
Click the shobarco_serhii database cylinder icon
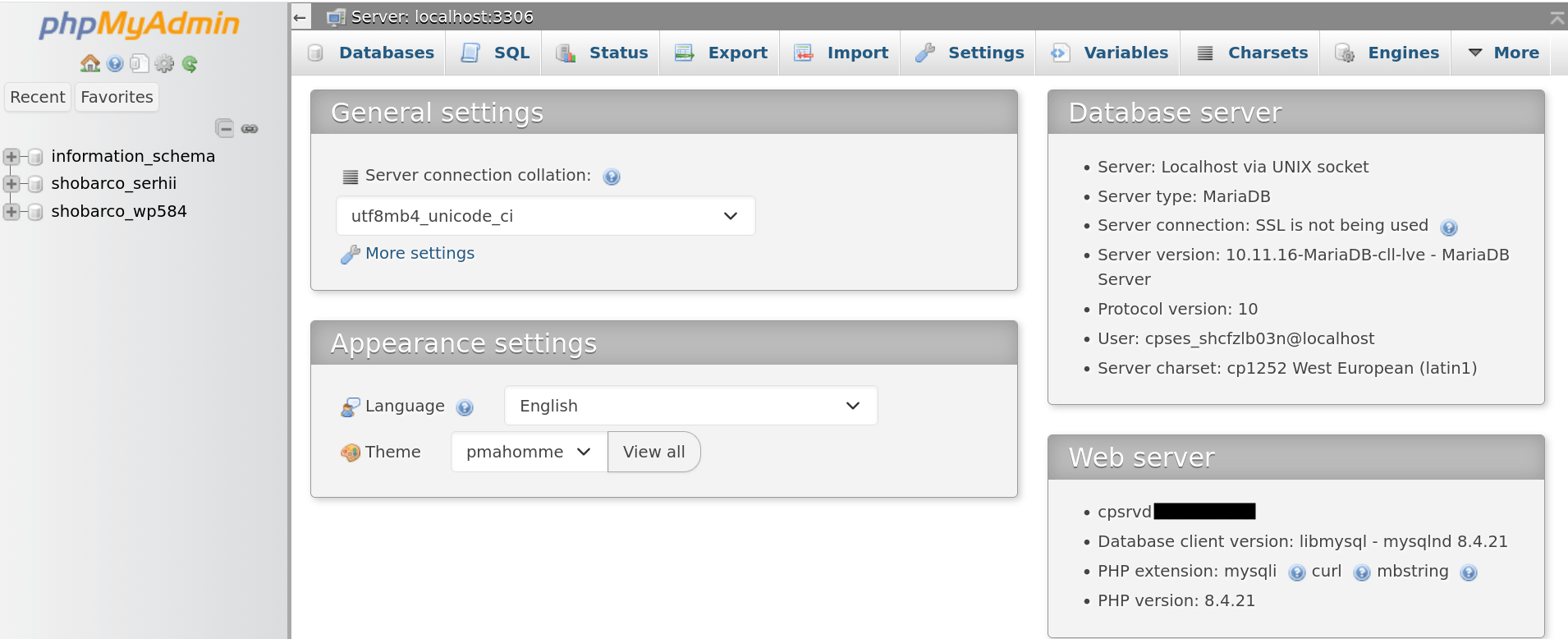click(x=35, y=184)
